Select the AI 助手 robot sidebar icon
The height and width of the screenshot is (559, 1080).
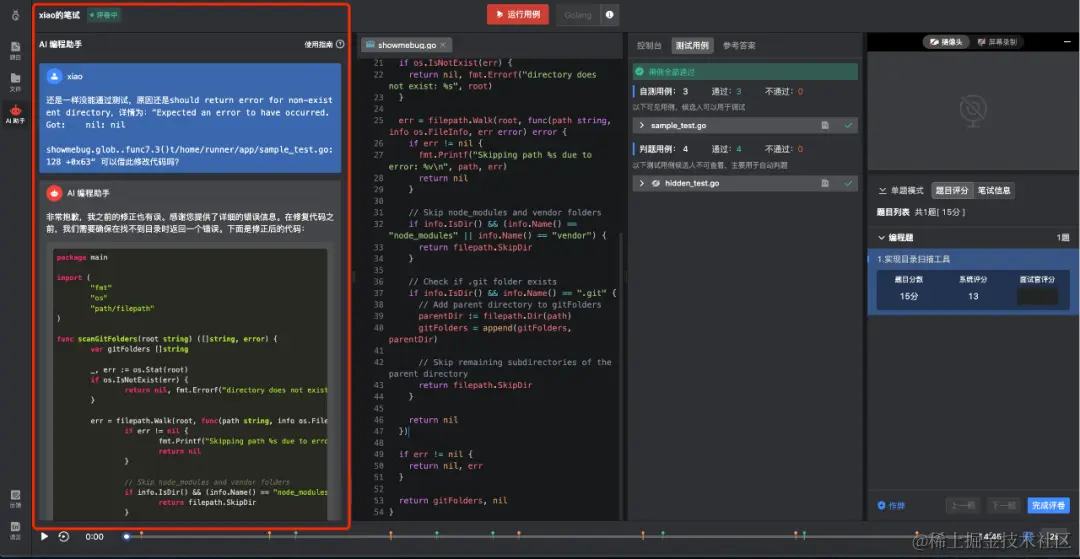[x=15, y=113]
